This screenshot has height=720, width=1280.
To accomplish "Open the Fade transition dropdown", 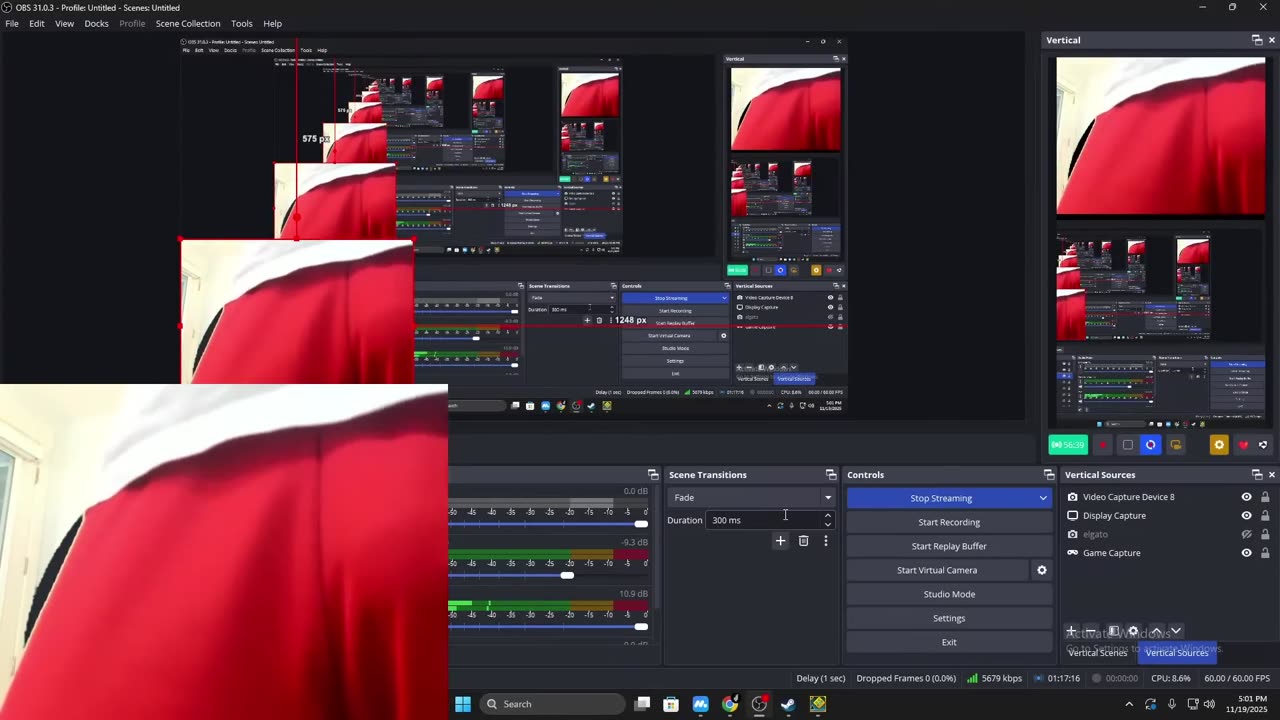I will point(752,497).
